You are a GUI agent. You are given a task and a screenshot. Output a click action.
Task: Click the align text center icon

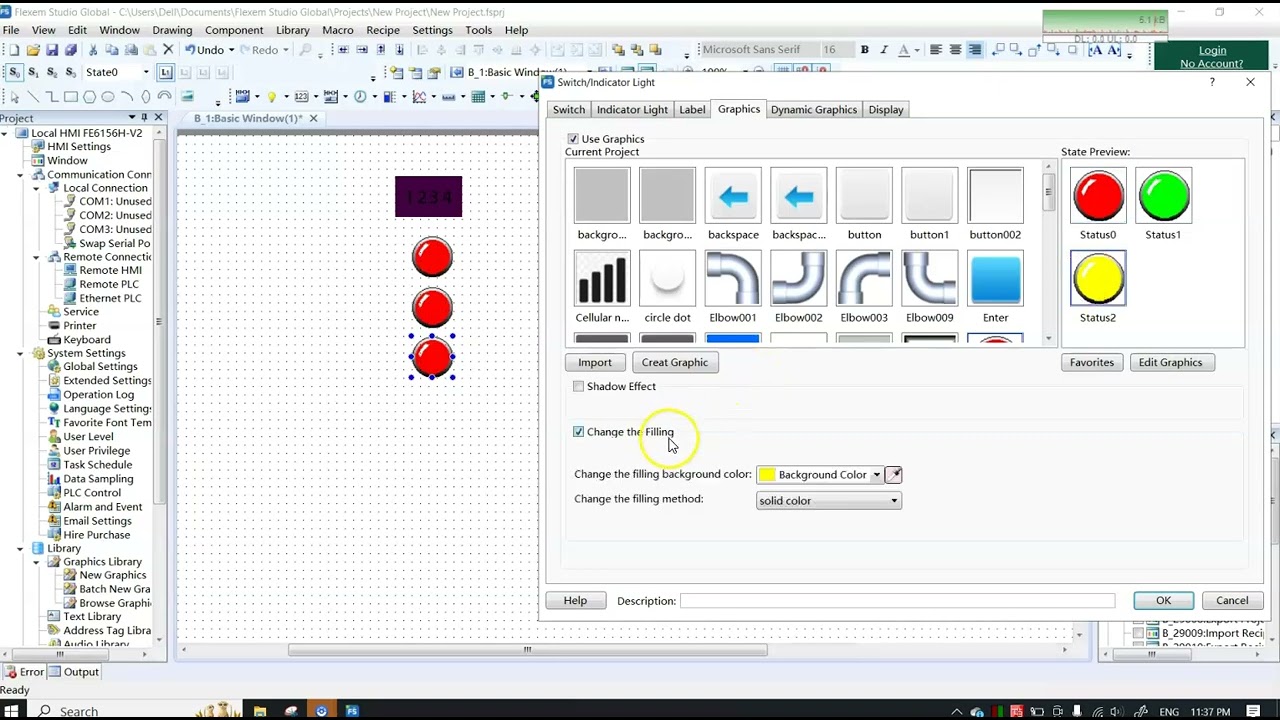click(x=955, y=50)
